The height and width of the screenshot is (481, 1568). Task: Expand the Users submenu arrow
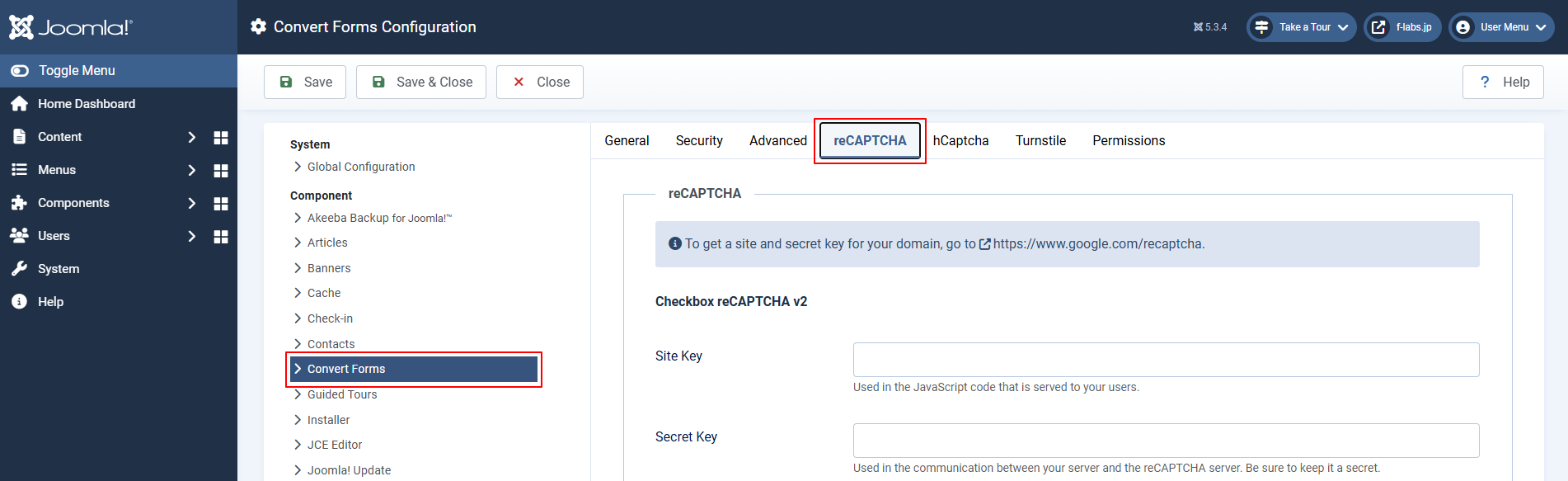pyautogui.click(x=191, y=236)
